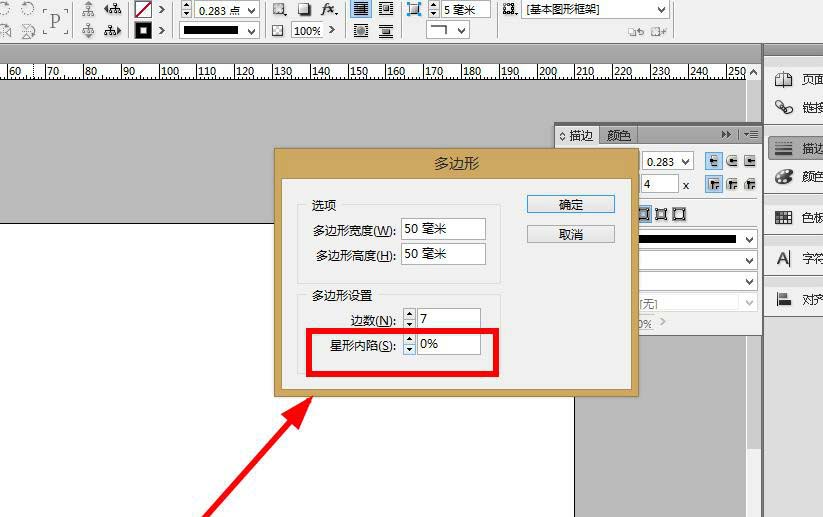The height and width of the screenshot is (517, 823).
Task: Click the corner size 5 毫米 field
Action: pyautogui.click(x=466, y=9)
